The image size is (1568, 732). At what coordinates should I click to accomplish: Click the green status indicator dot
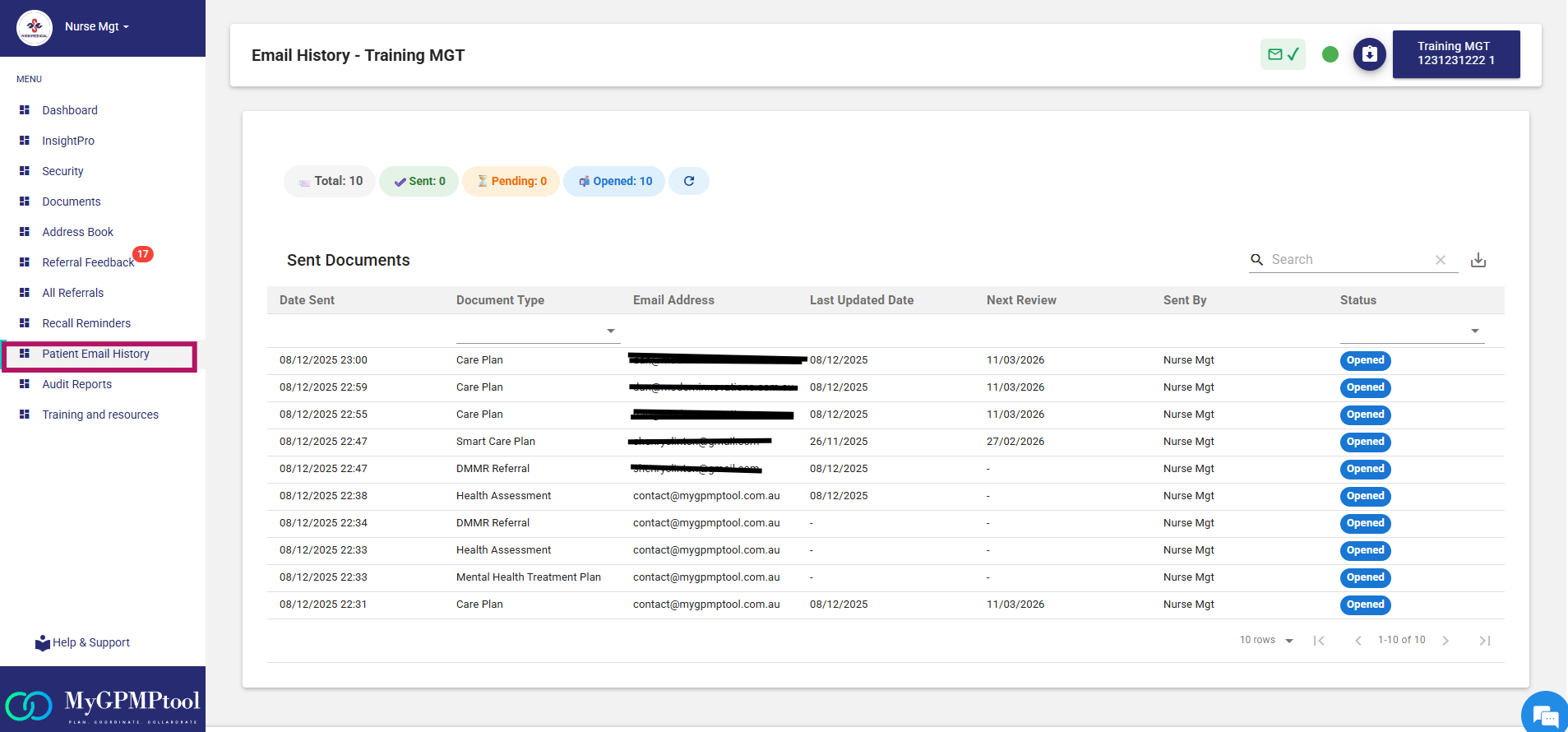tap(1330, 54)
